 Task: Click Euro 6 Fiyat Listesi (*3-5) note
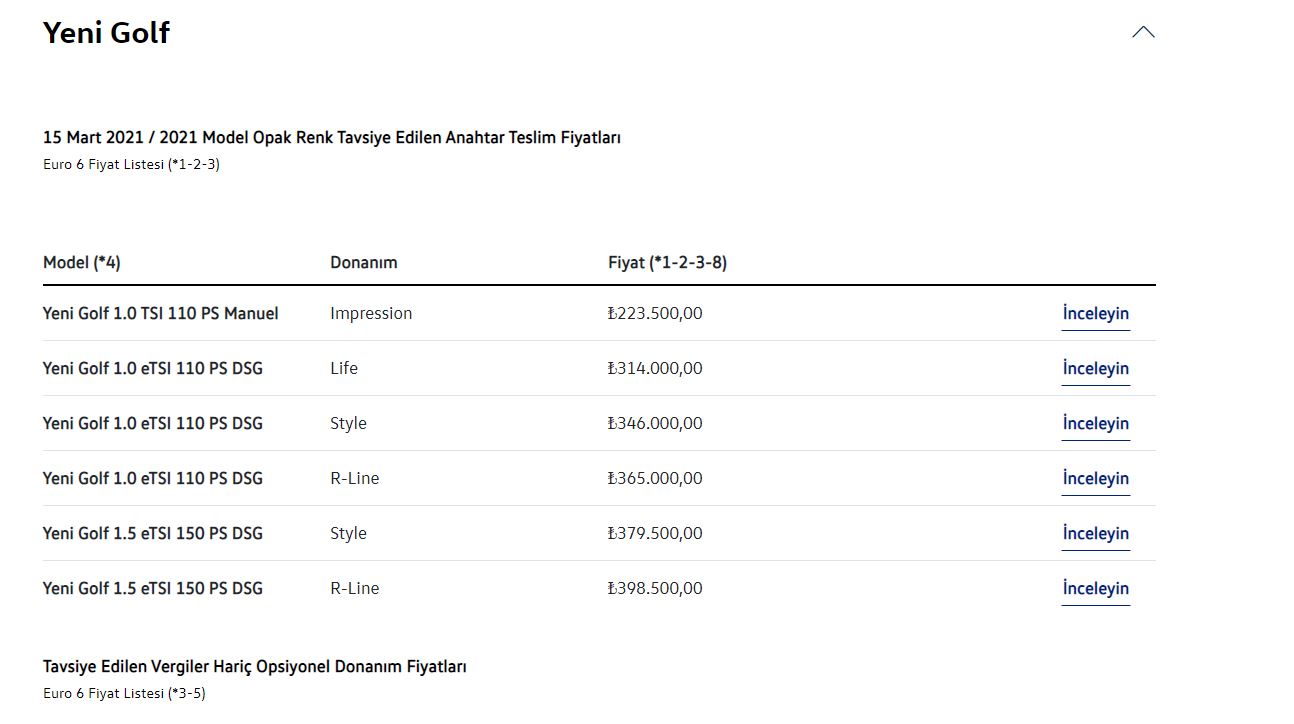click(124, 693)
